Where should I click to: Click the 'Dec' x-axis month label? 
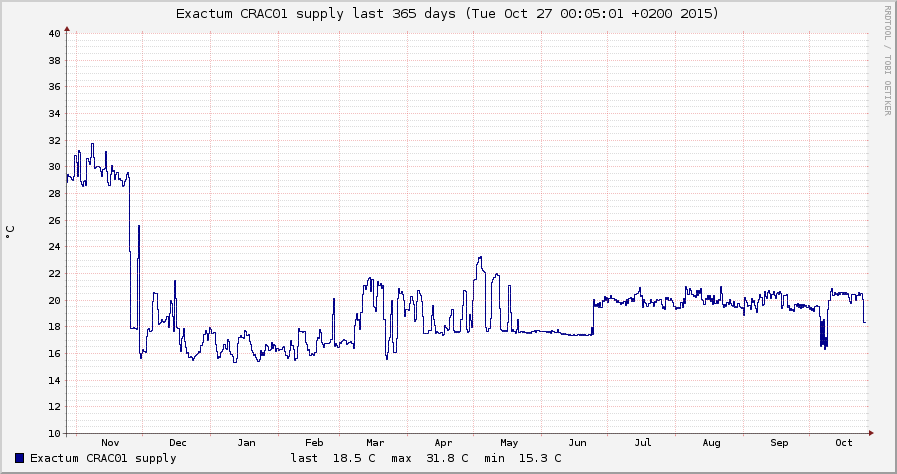click(178, 443)
